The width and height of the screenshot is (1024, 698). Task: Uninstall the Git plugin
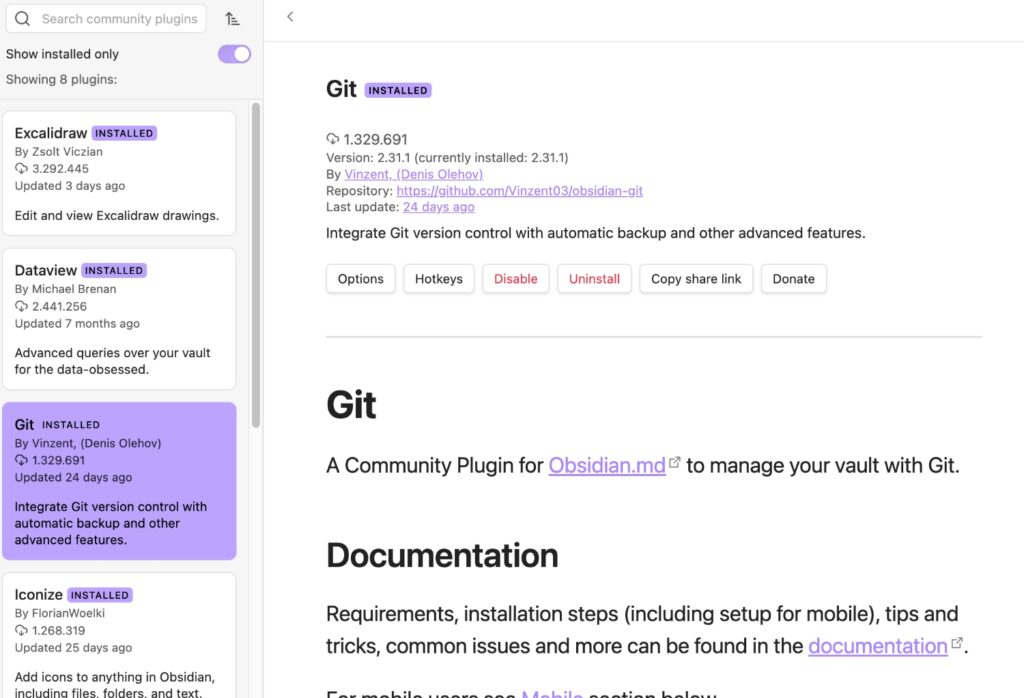pyautogui.click(x=594, y=279)
